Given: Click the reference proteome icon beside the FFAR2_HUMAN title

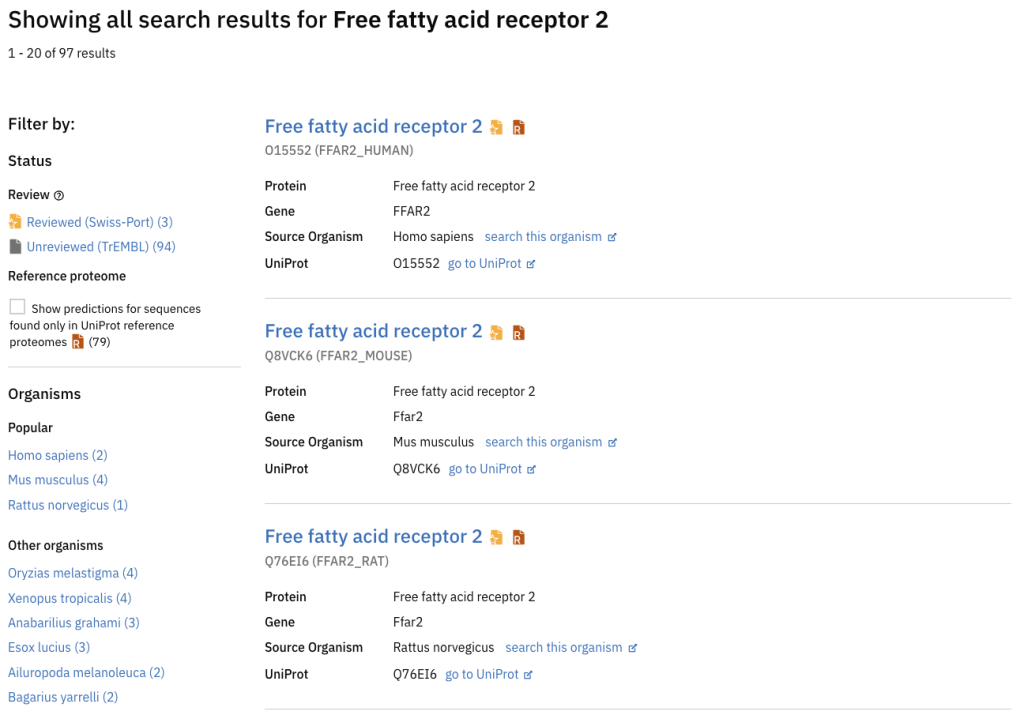Looking at the screenshot, I should (x=519, y=127).
